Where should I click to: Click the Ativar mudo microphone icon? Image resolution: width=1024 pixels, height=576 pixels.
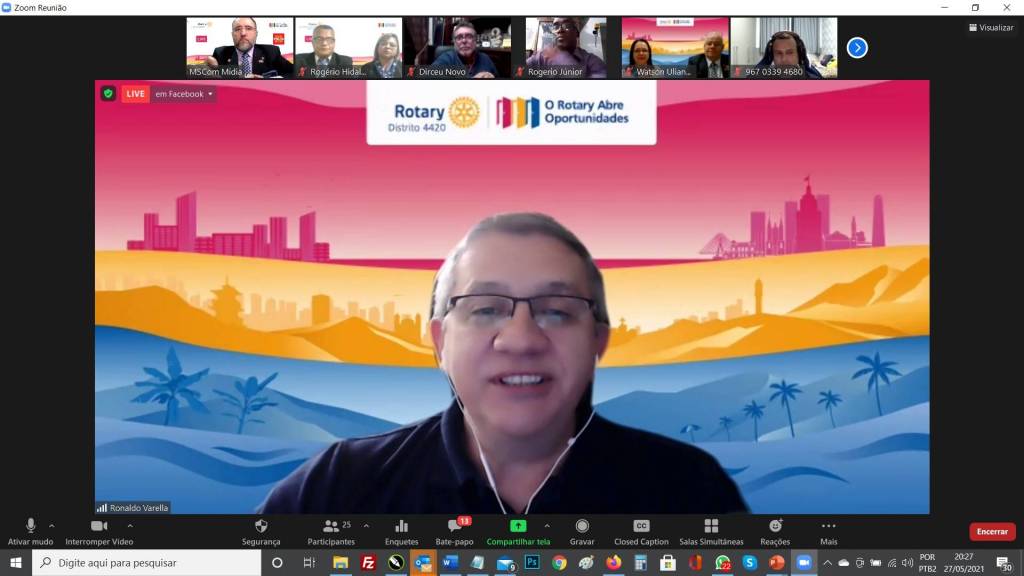coord(30,526)
